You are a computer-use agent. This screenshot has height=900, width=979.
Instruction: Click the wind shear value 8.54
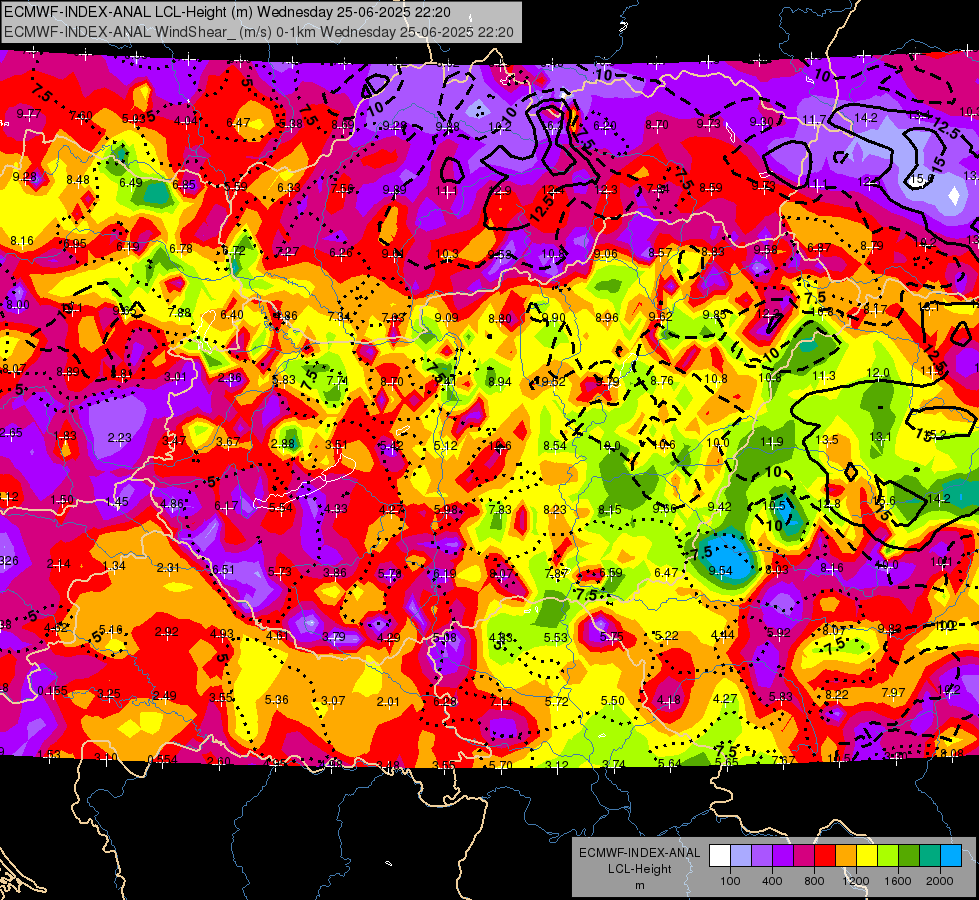click(x=554, y=445)
